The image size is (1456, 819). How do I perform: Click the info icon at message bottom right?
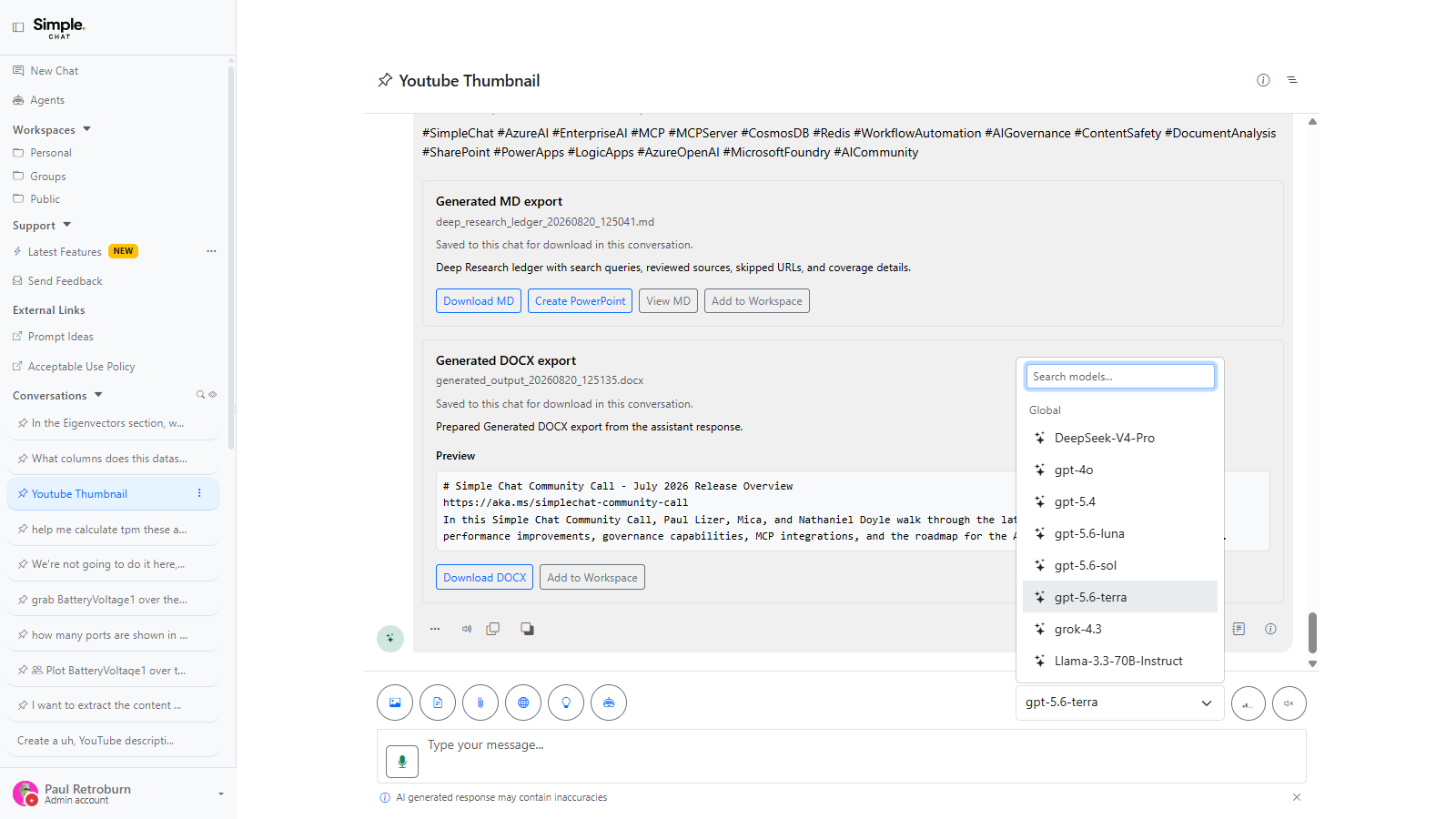tap(1270, 629)
